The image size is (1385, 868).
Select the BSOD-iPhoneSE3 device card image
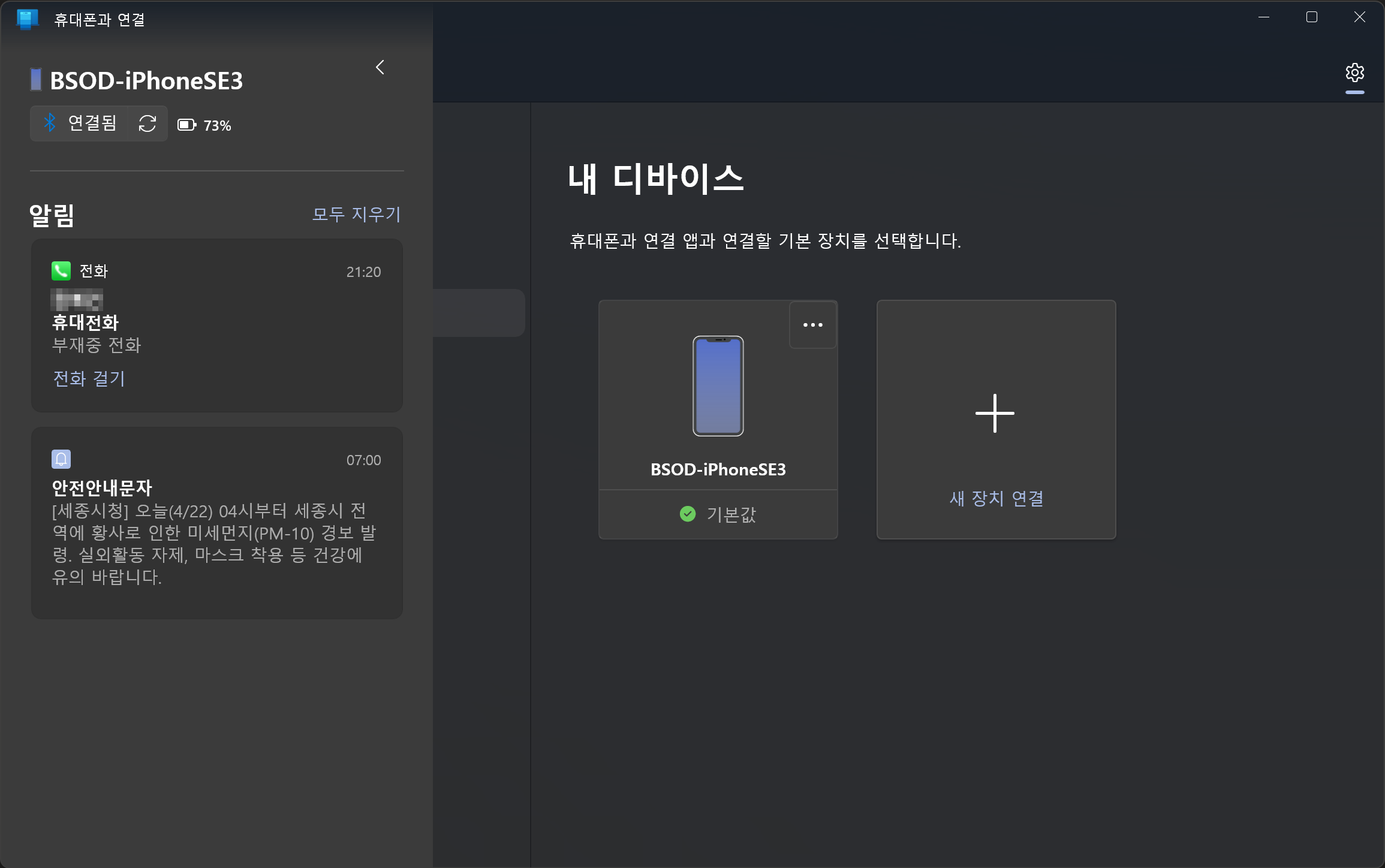pos(718,386)
